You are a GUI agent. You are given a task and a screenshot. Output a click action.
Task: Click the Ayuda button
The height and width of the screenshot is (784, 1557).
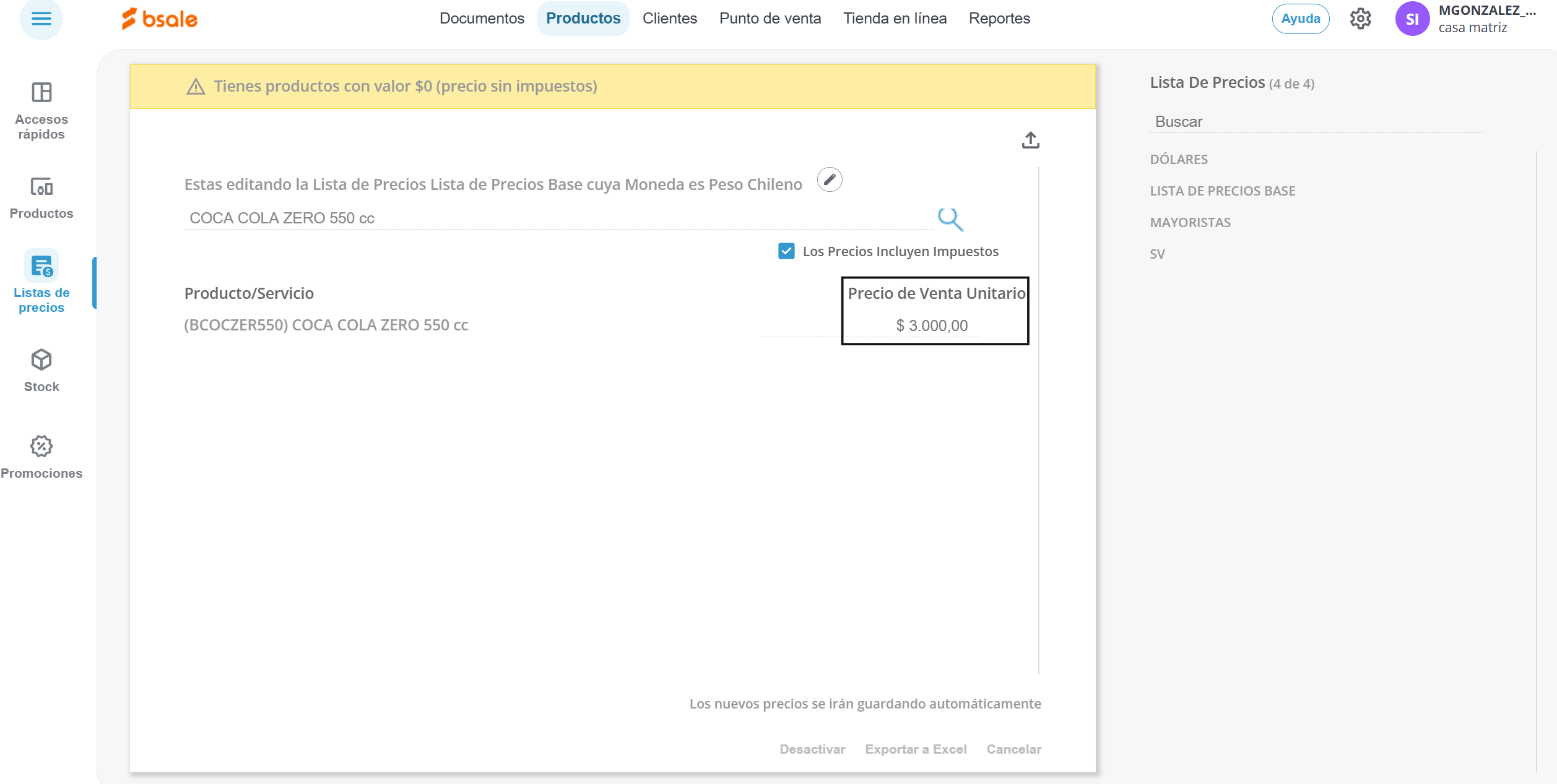(1300, 19)
